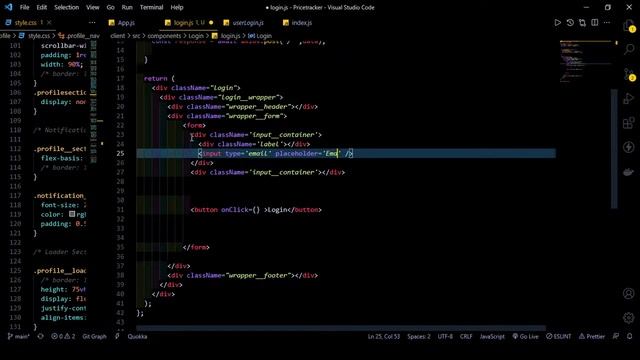
Task: Click the 'Ln 25, Col 53' cursor position
Action: coord(384,336)
